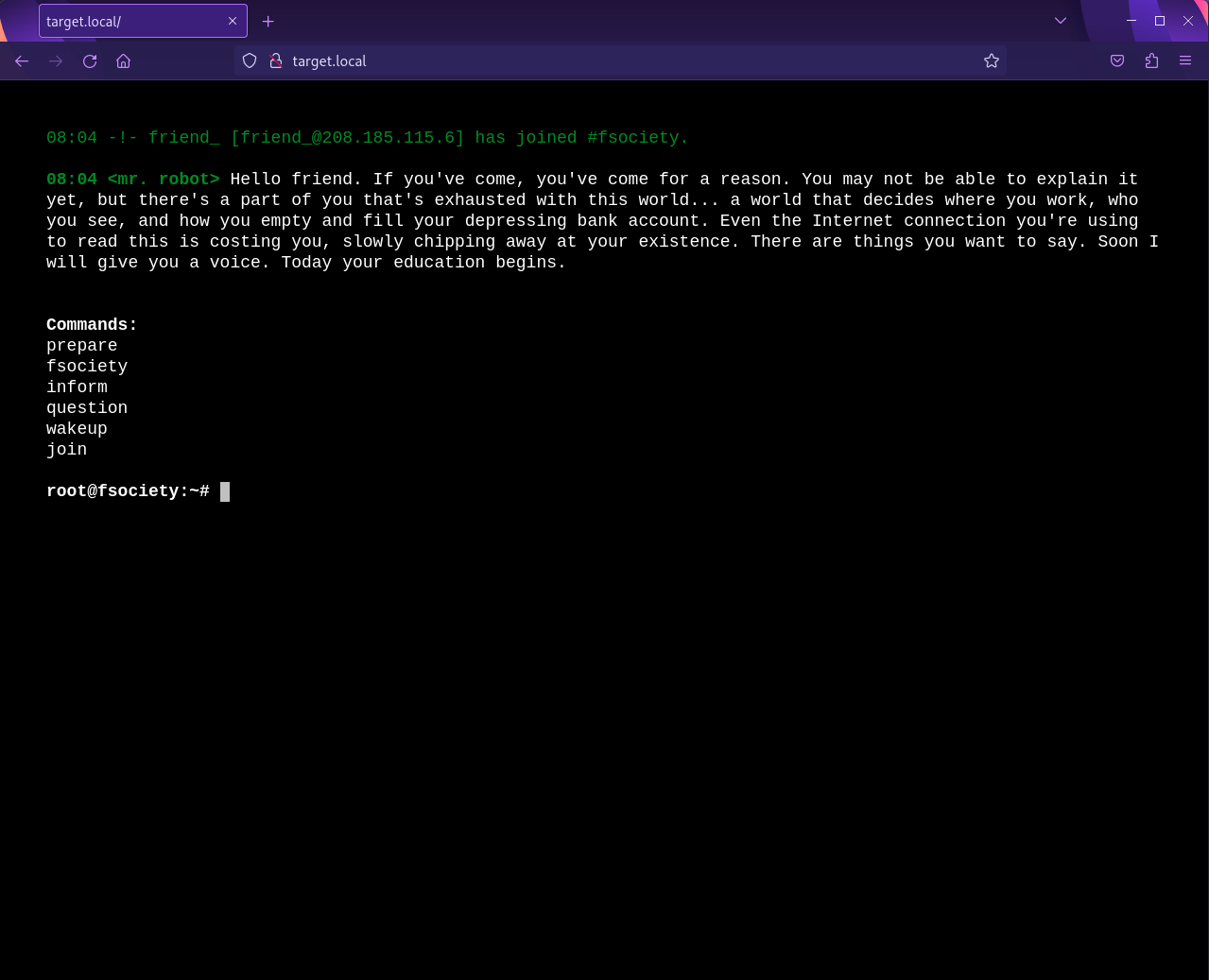The image size is (1209, 980).
Task: Expand the List all tabs dropdown
Action: 1061,21
